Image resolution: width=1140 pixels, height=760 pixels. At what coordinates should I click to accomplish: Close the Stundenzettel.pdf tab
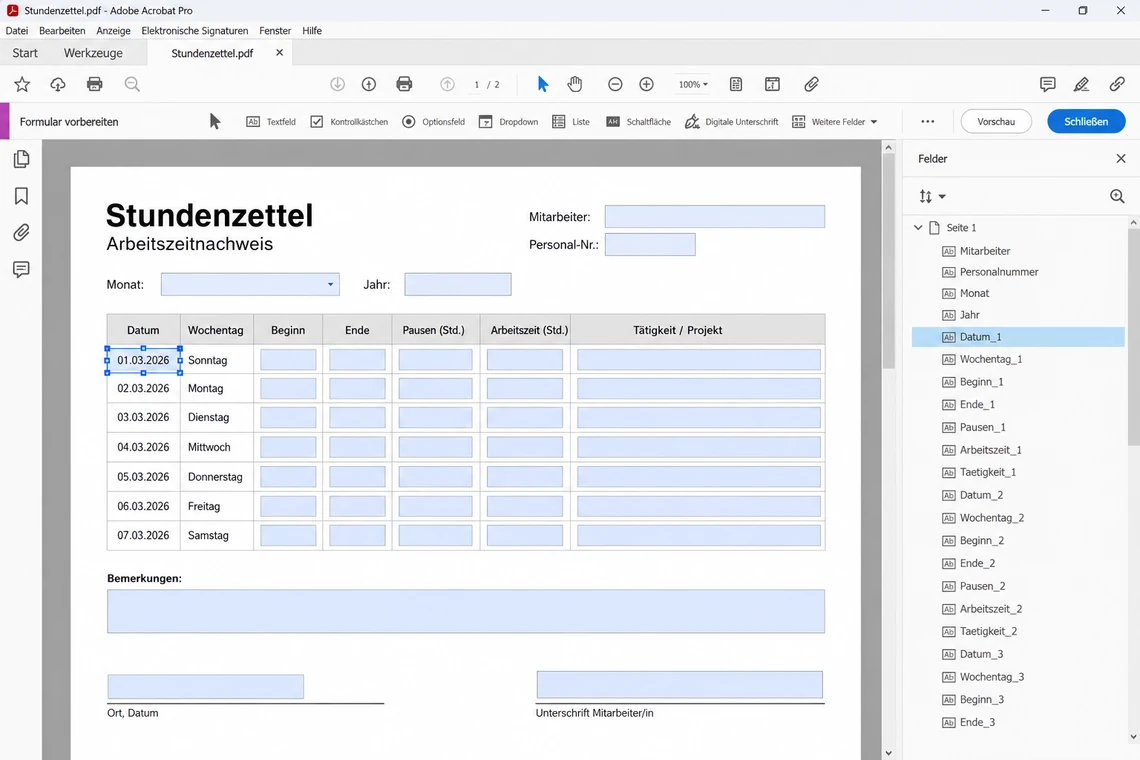[x=279, y=52]
